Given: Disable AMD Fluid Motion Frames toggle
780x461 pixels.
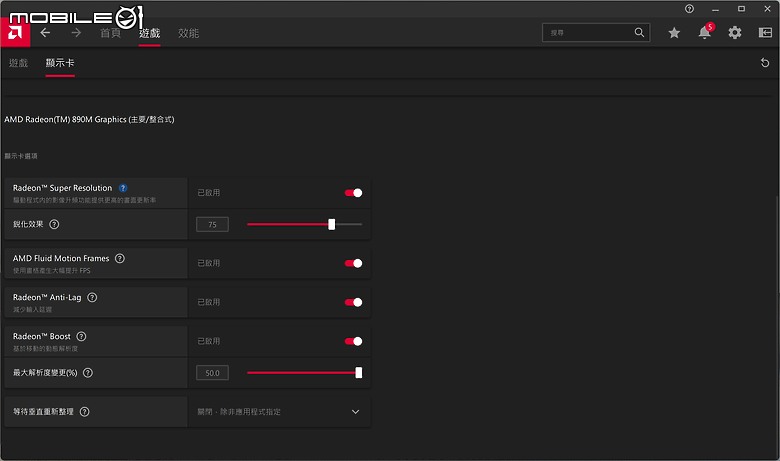Looking at the screenshot, I should pos(353,263).
